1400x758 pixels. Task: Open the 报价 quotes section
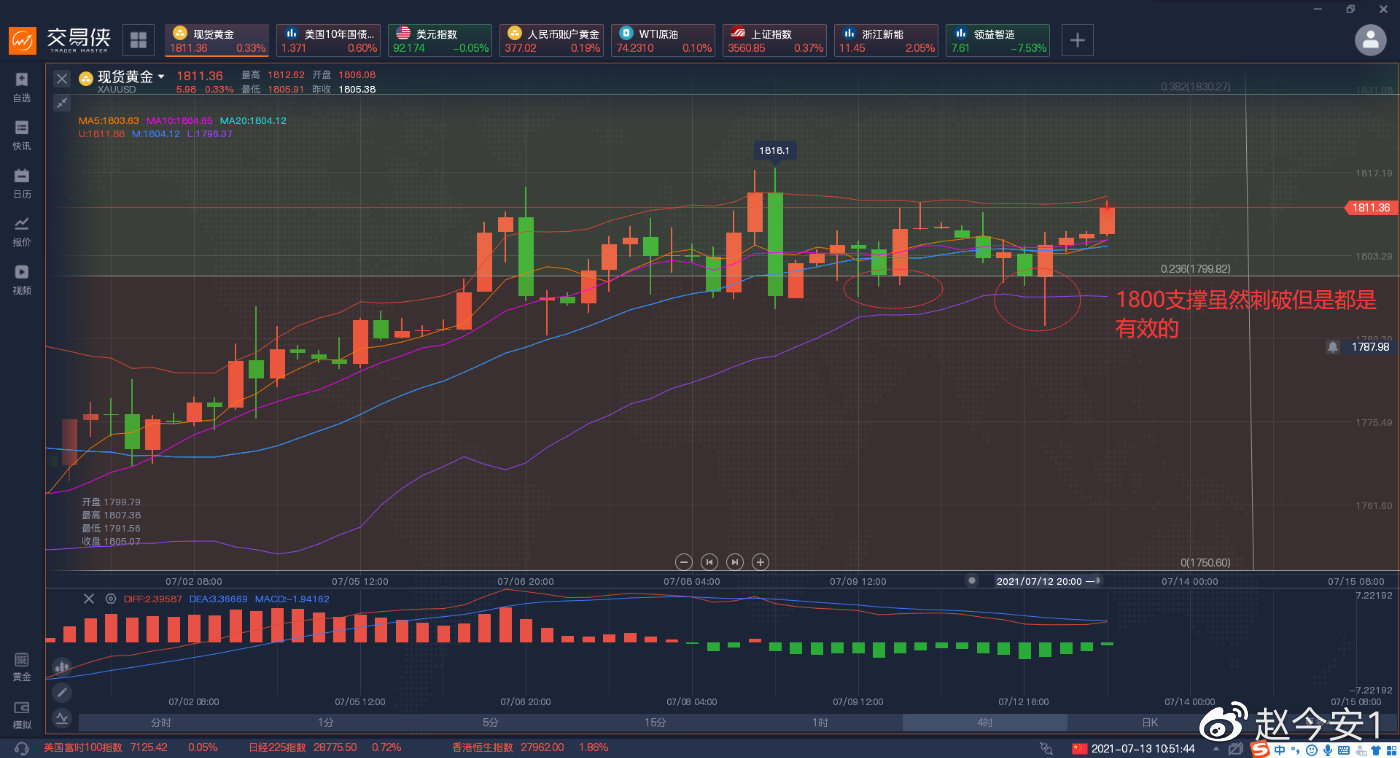coord(21,231)
